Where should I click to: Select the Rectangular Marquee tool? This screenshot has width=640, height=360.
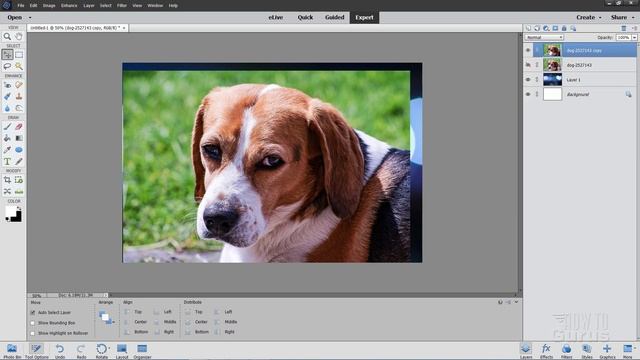(x=19, y=54)
